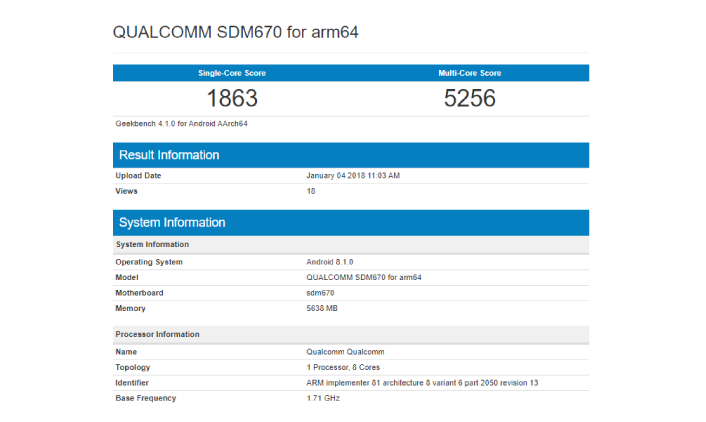Select the motherboard value sdm670
The image size is (706, 422).
(x=320, y=293)
